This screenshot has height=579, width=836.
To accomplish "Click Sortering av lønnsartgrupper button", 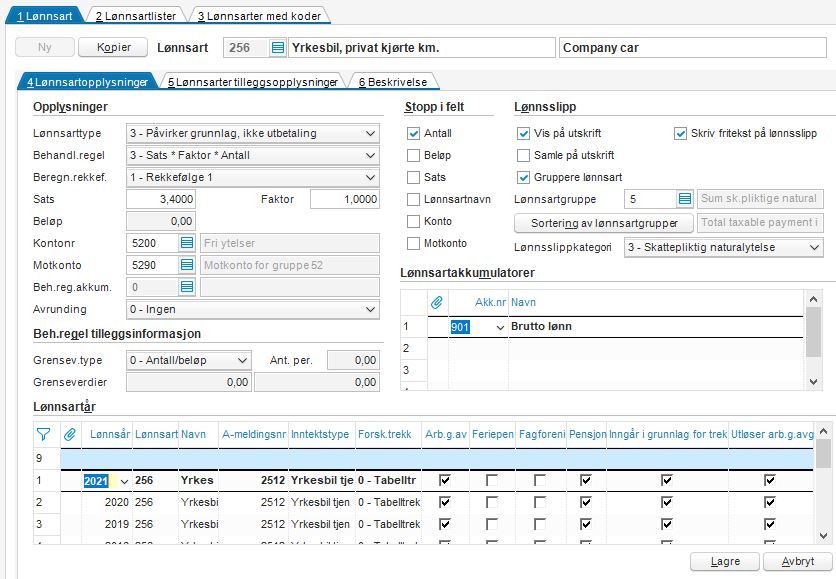I will 604,223.
